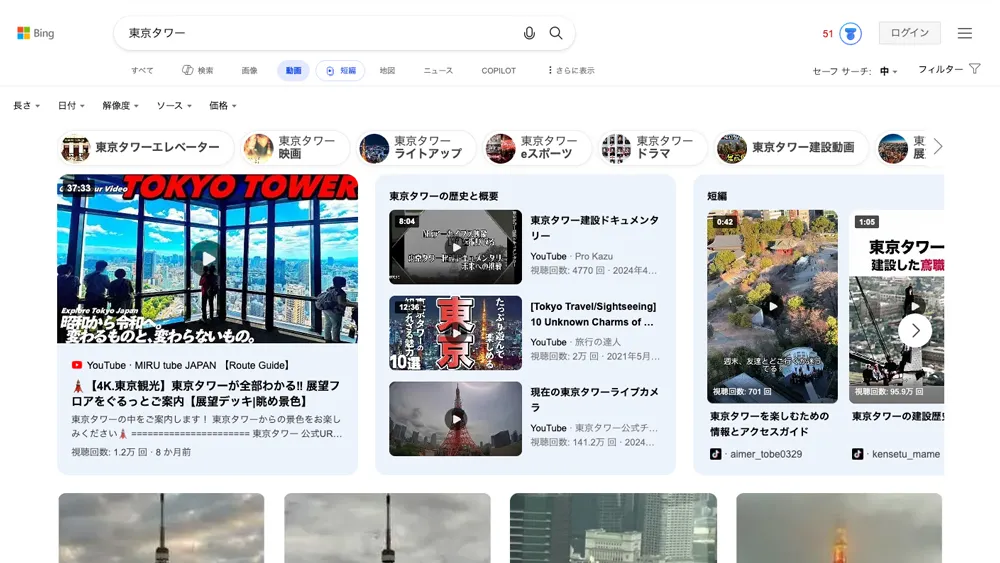This screenshot has width=1000, height=563.
Task: Change SafeSearch 中 setting dropdown
Action: point(888,71)
